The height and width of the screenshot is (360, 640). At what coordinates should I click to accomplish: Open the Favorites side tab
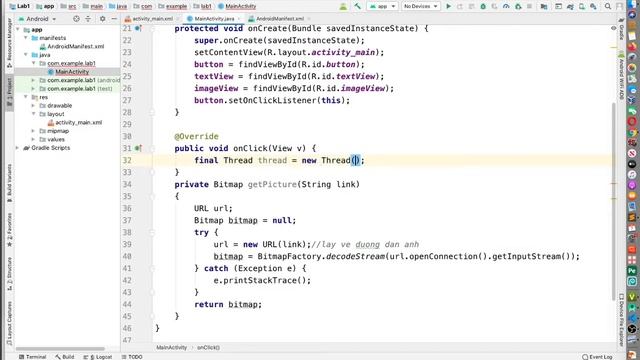click(x=9, y=229)
